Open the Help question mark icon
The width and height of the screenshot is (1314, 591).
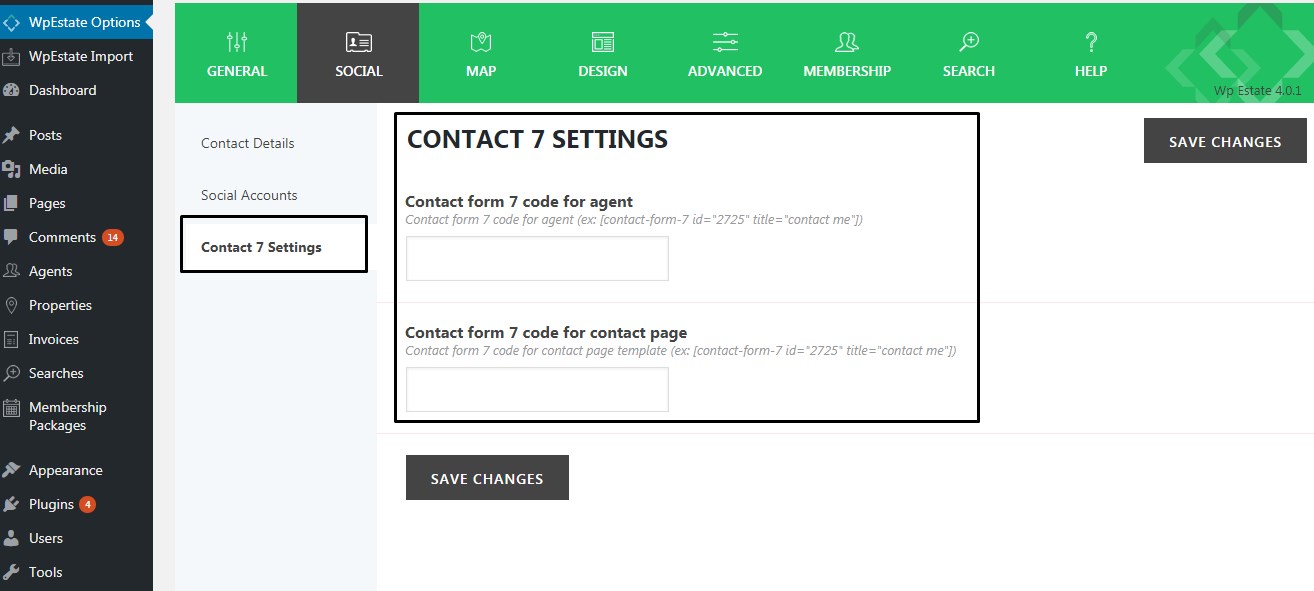[1091, 42]
